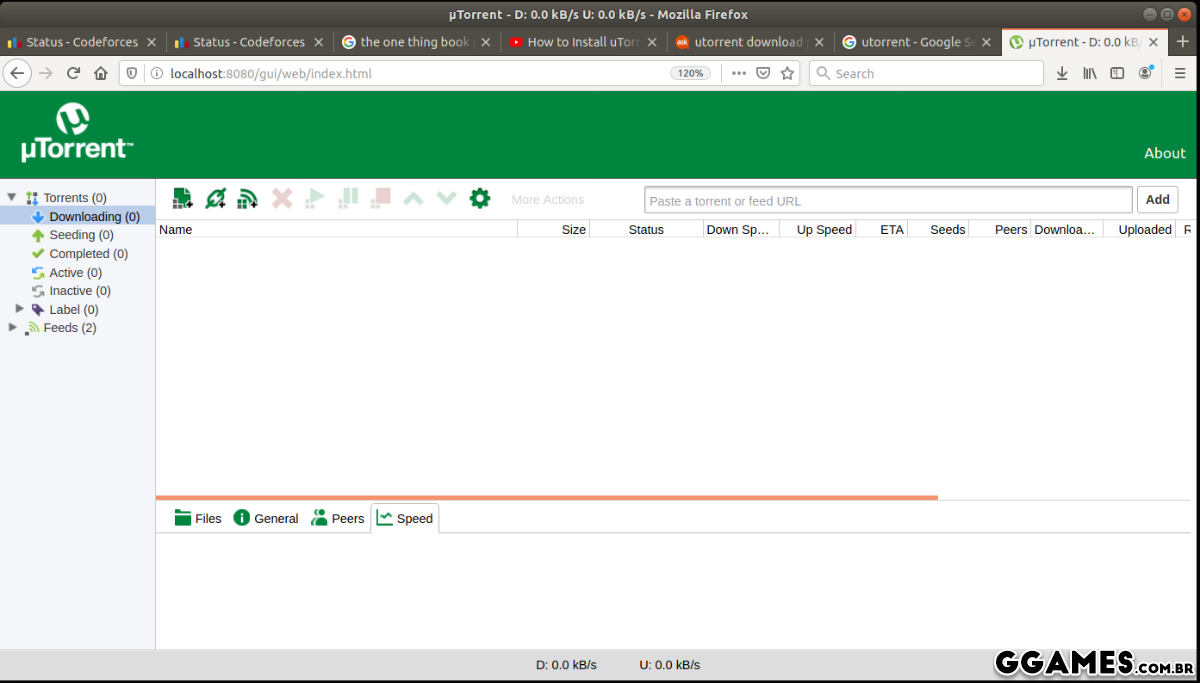Viewport: 1200px width, 683px height.
Task: Open uTorrent settings gear icon
Action: pyautogui.click(x=480, y=199)
